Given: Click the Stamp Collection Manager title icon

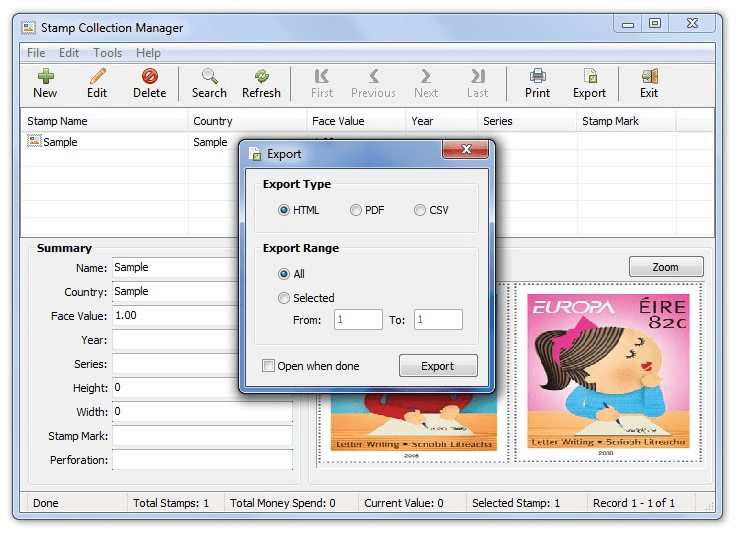Looking at the screenshot, I should [x=28, y=28].
